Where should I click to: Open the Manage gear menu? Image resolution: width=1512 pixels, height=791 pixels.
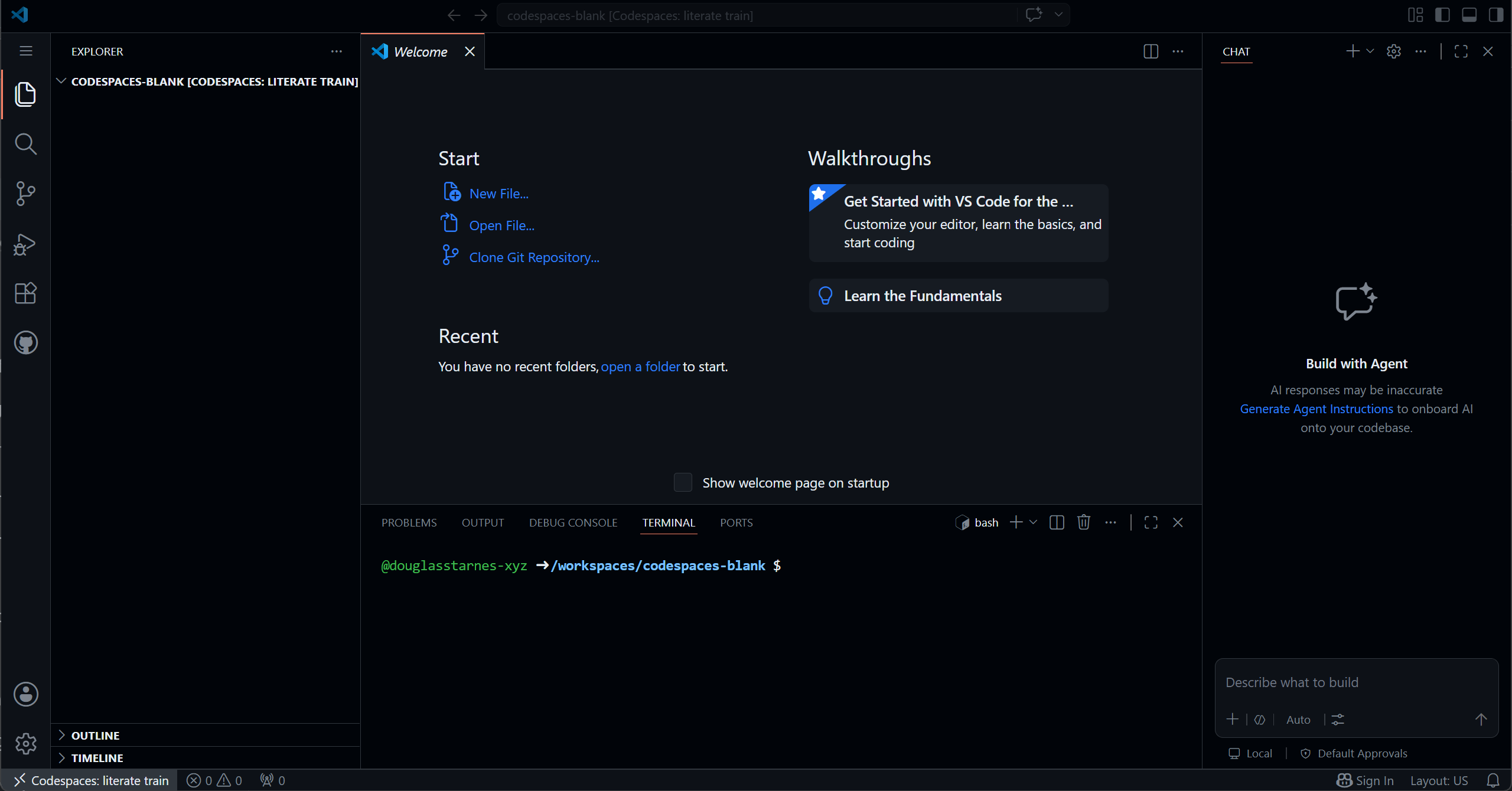(x=25, y=744)
